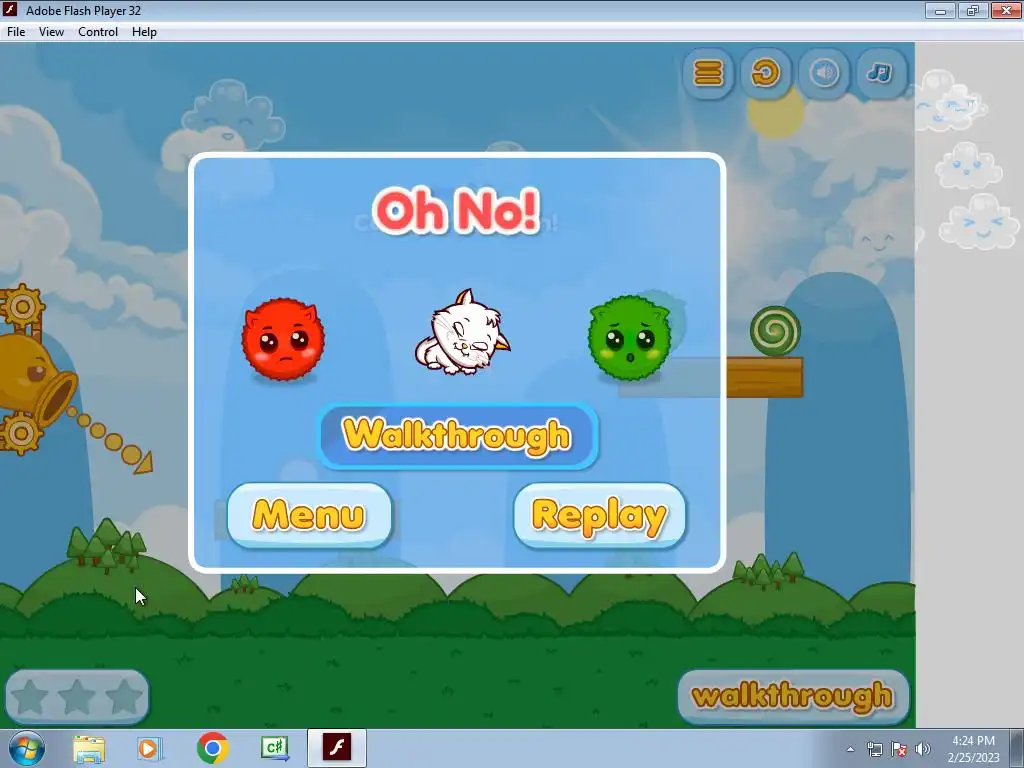Open the View menu

pos(51,32)
